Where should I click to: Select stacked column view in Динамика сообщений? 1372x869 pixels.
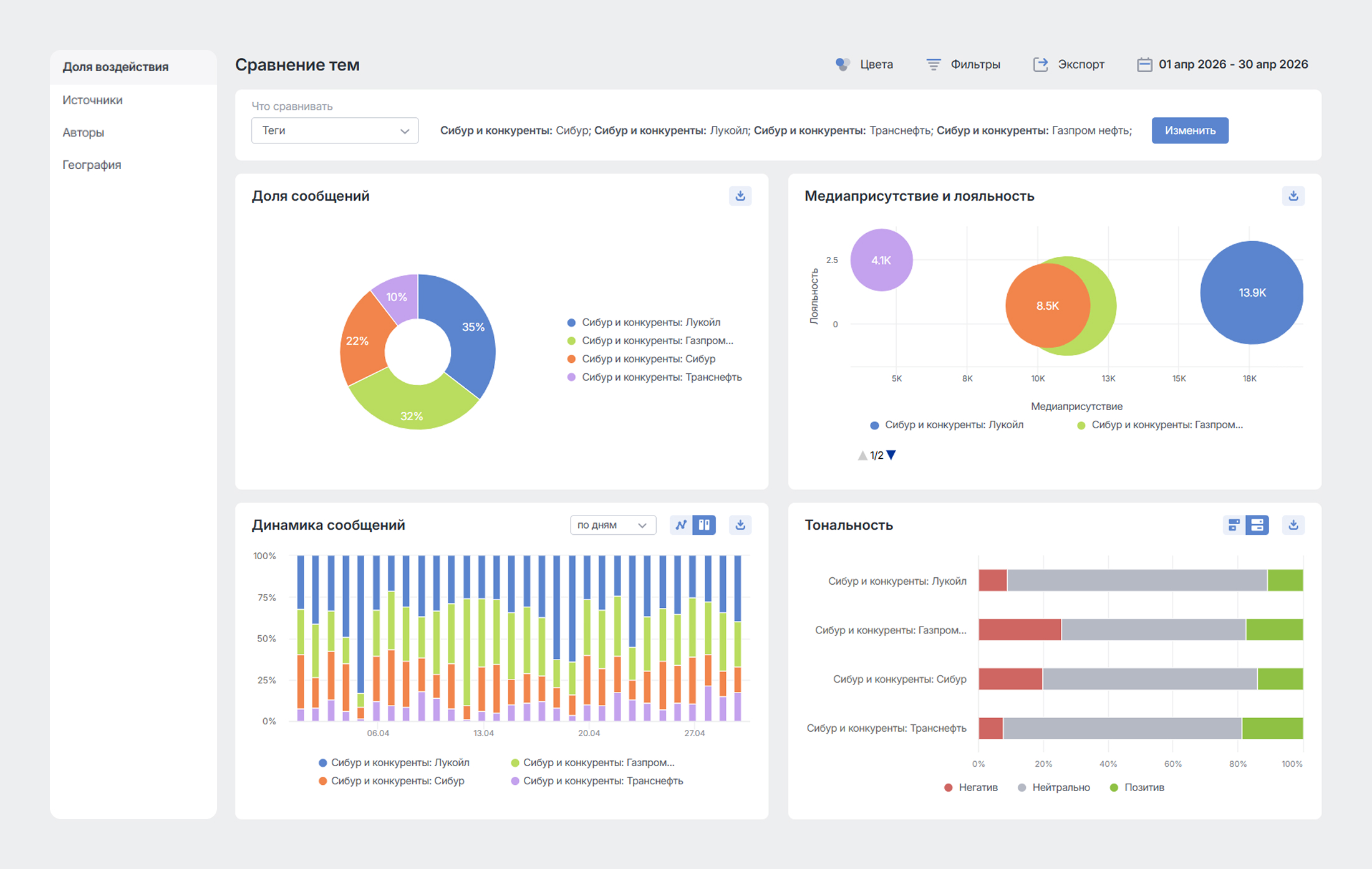(x=704, y=525)
